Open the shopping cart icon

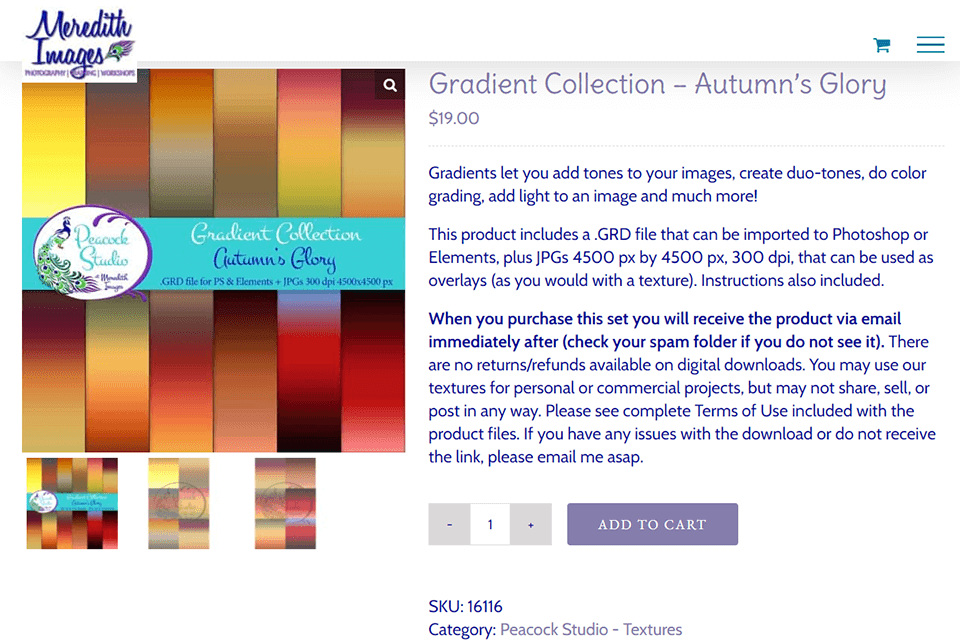[881, 45]
